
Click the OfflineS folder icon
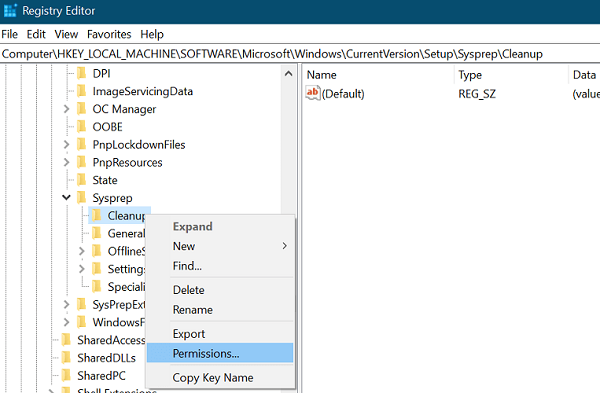pyautogui.click(x=97, y=251)
